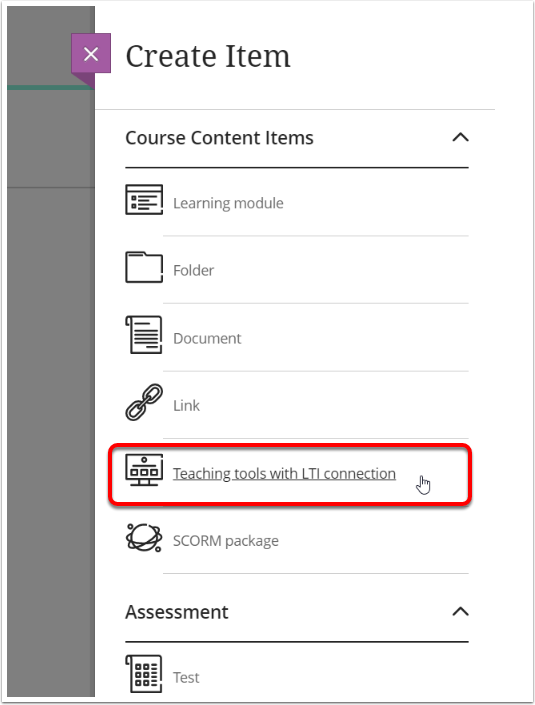Select the Folder icon

click(x=144, y=267)
